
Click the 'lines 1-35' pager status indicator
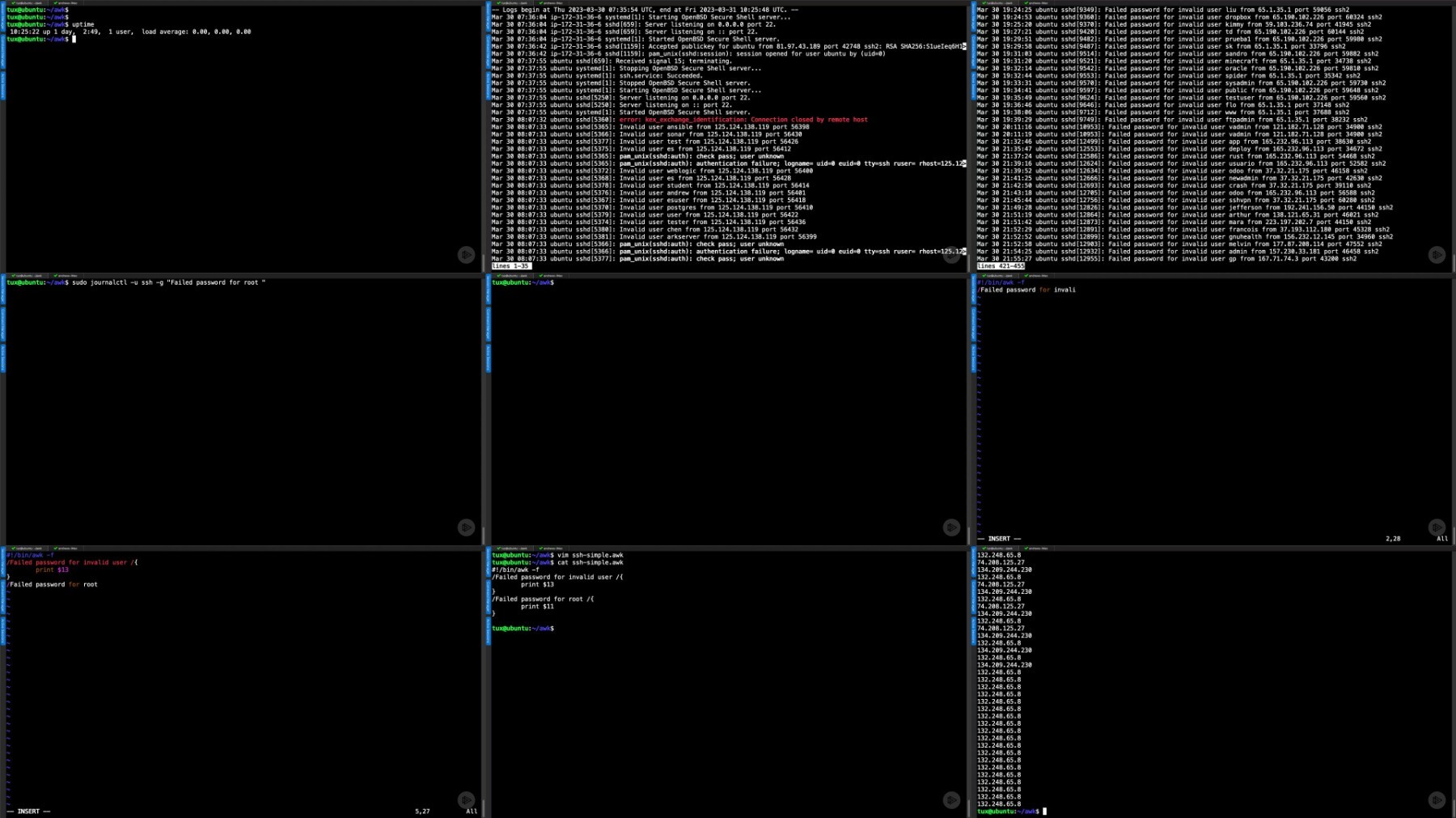510,266
